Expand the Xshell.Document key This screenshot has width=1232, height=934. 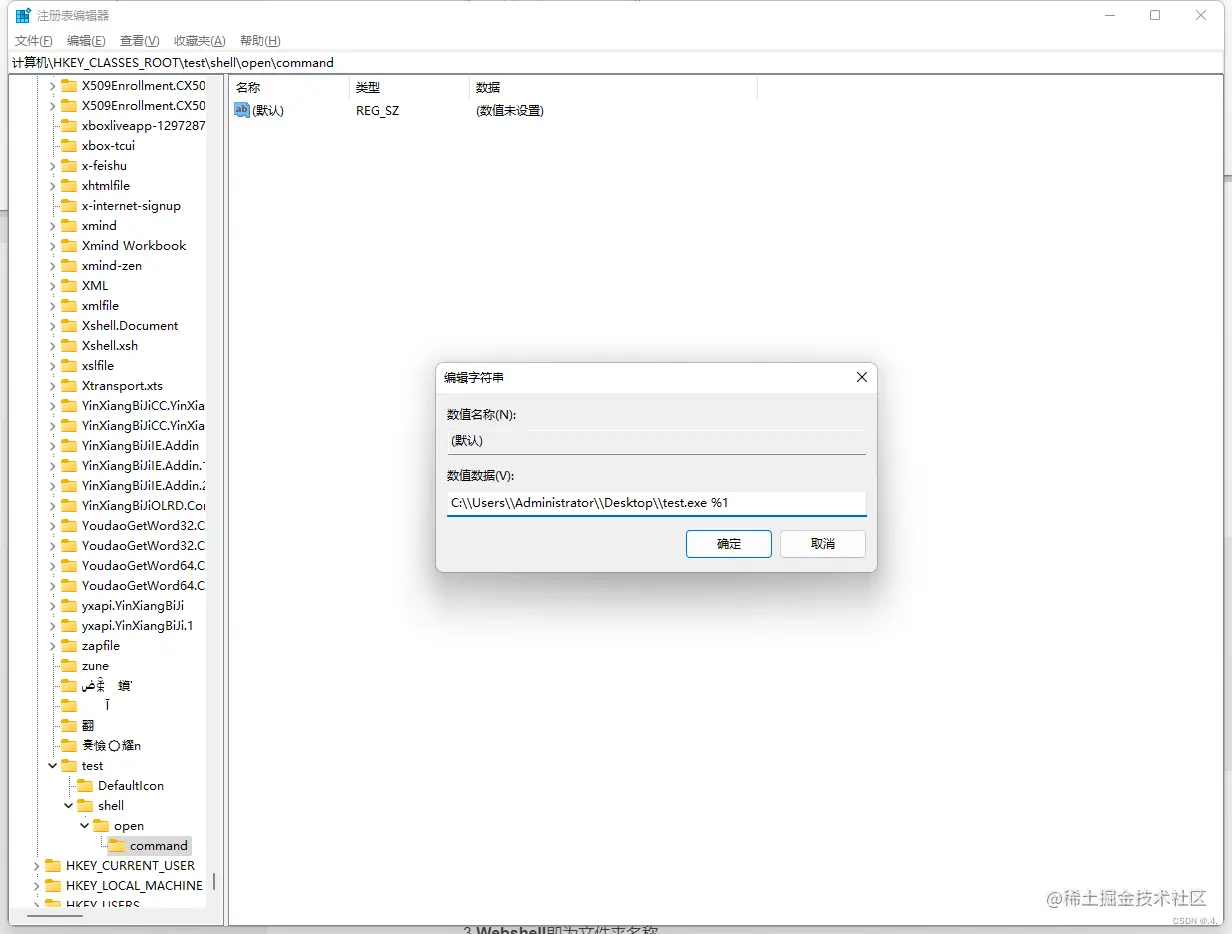tap(53, 326)
